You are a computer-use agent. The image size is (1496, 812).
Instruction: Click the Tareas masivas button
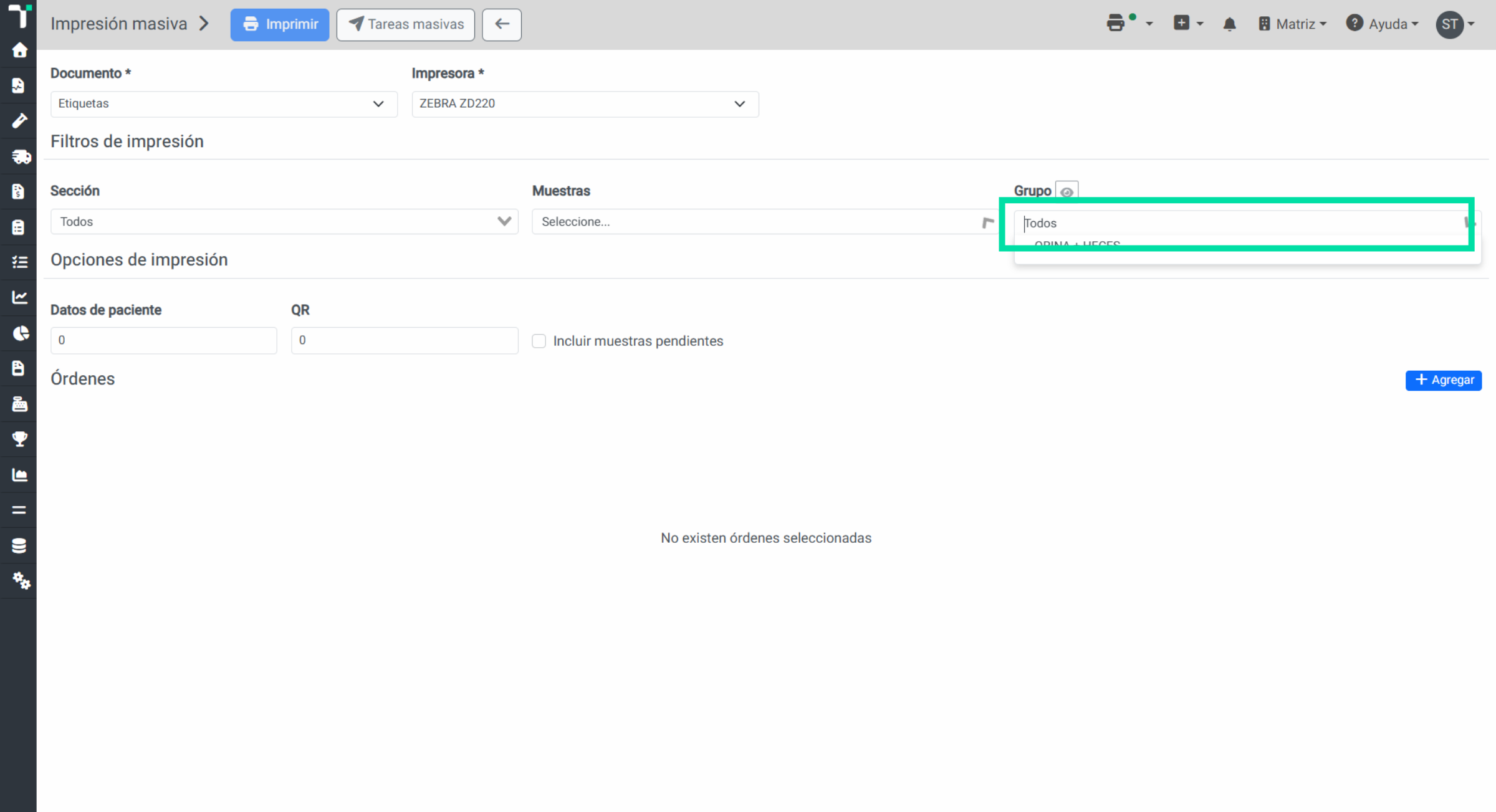(x=406, y=24)
